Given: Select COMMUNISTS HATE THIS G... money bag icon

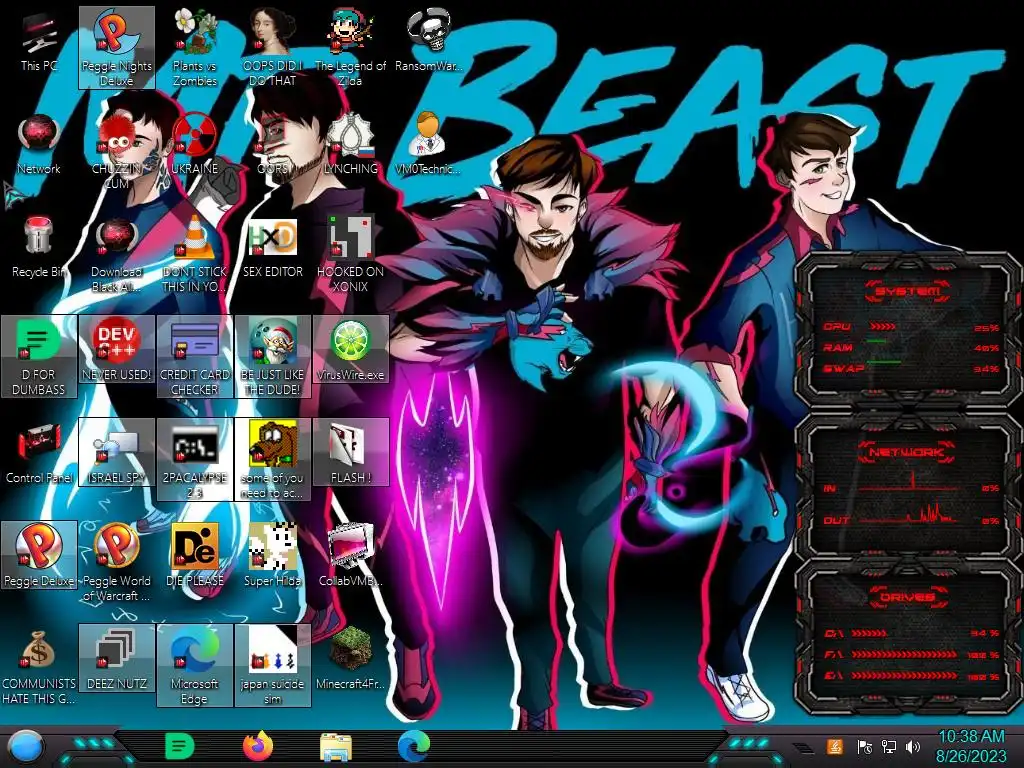Looking at the screenshot, I should pyautogui.click(x=39, y=666).
